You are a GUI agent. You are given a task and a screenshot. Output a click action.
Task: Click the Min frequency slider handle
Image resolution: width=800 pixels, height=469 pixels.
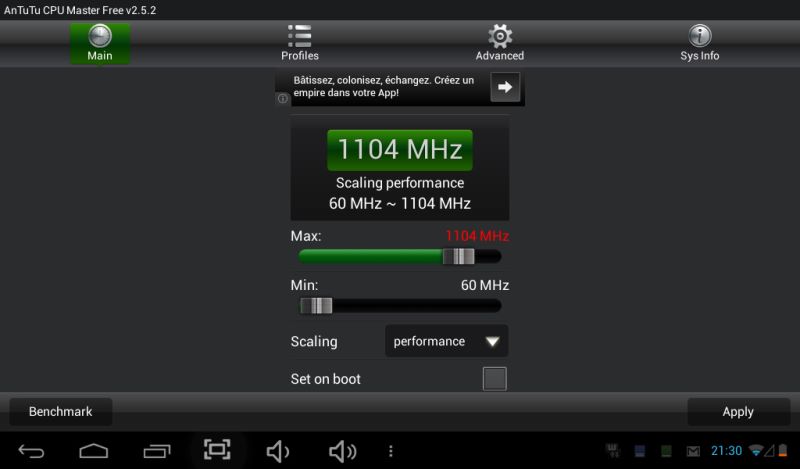[x=316, y=306]
